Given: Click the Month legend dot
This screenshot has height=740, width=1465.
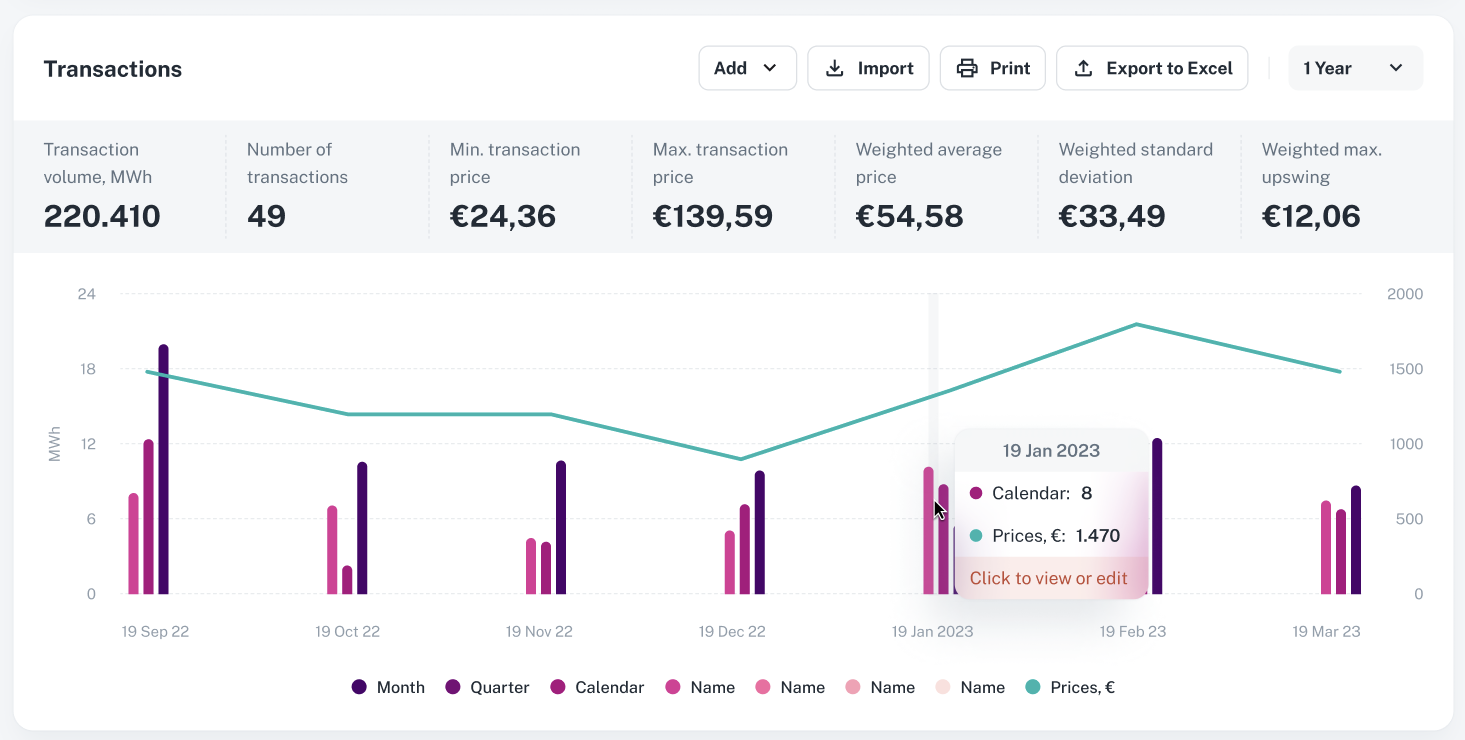Looking at the screenshot, I should (360, 687).
